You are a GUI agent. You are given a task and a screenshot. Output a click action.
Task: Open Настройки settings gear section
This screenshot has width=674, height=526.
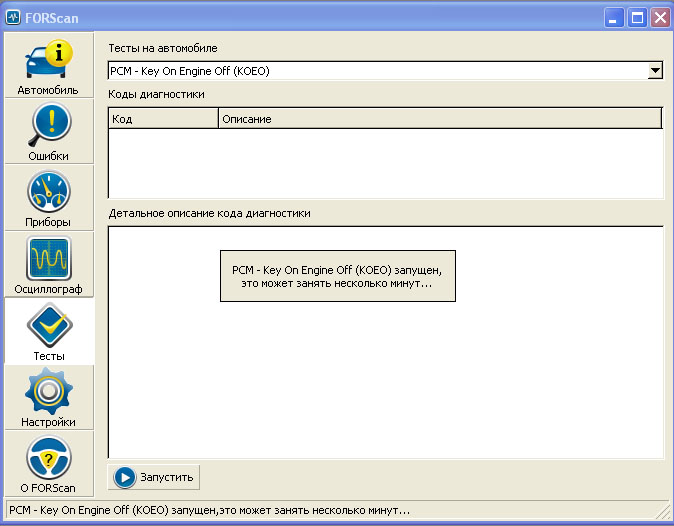click(x=49, y=397)
